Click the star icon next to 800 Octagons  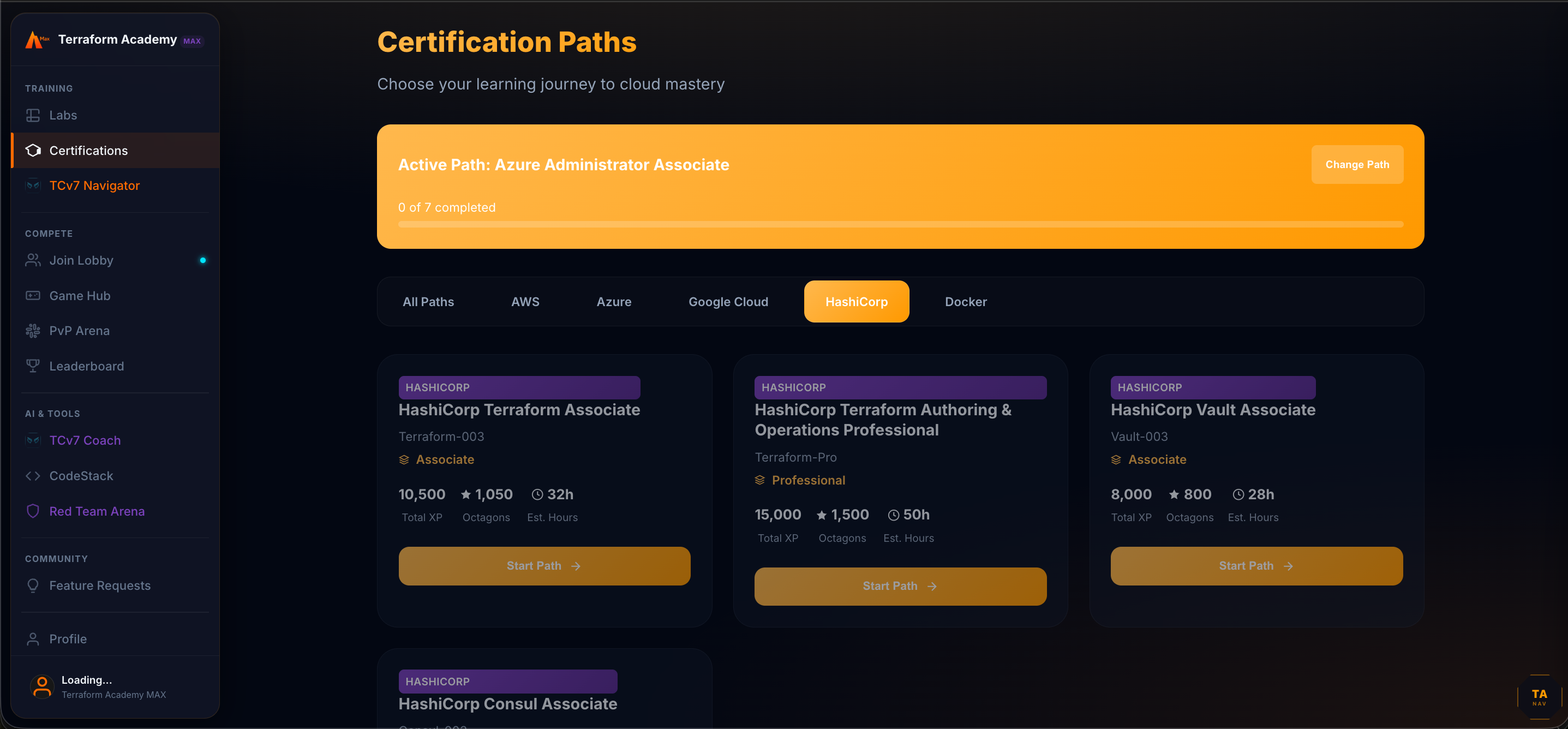click(x=1174, y=494)
